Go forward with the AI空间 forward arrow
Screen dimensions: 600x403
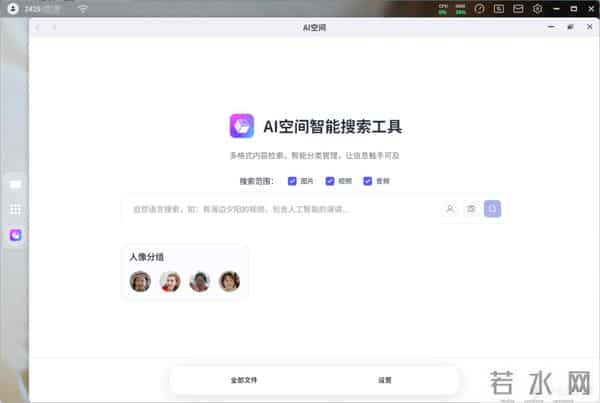54,28
